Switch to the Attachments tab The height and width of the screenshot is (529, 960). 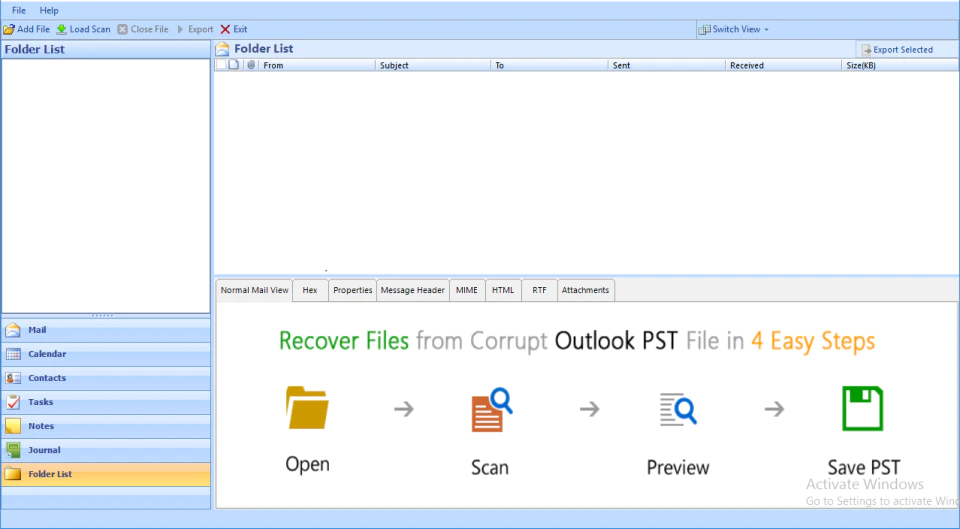coord(585,290)
